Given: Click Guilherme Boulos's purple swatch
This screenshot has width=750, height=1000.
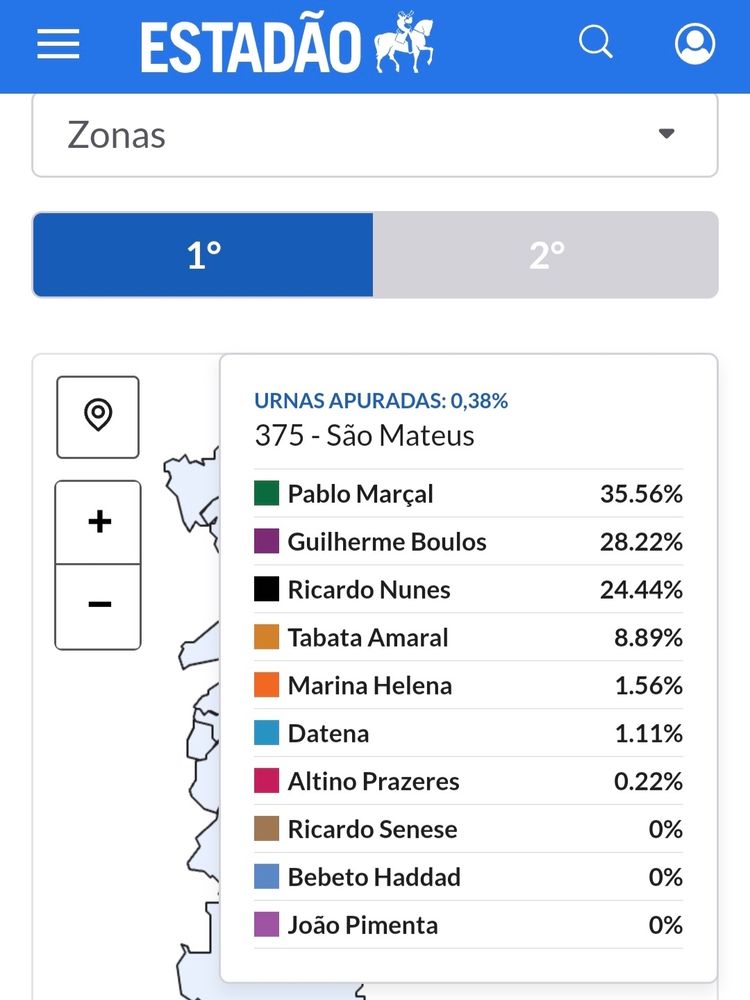Looking at the screenshot, I should pyautogui.click(x=266, y=542).
